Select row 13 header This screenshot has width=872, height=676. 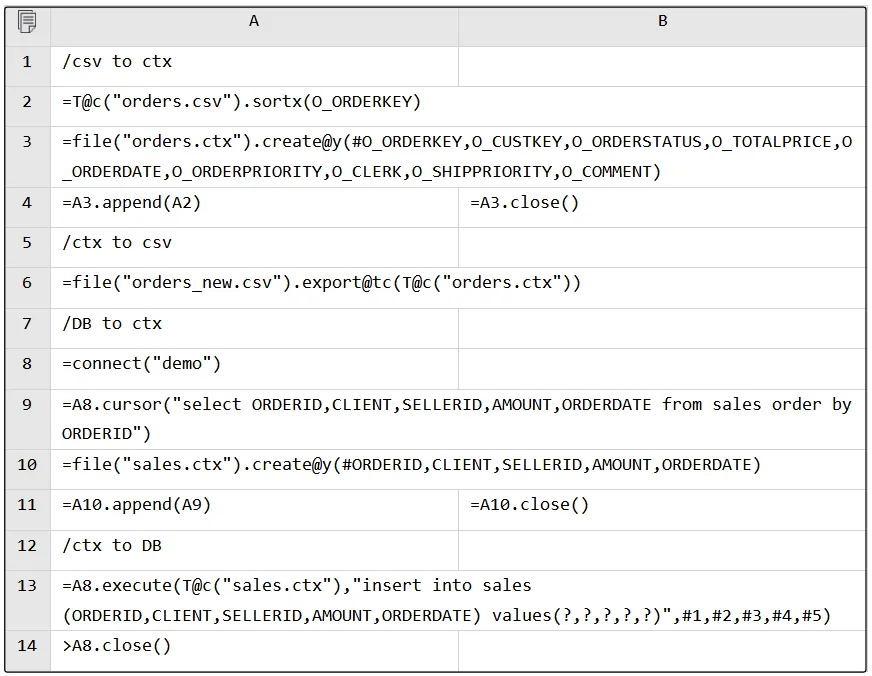[x=27, y=586]
